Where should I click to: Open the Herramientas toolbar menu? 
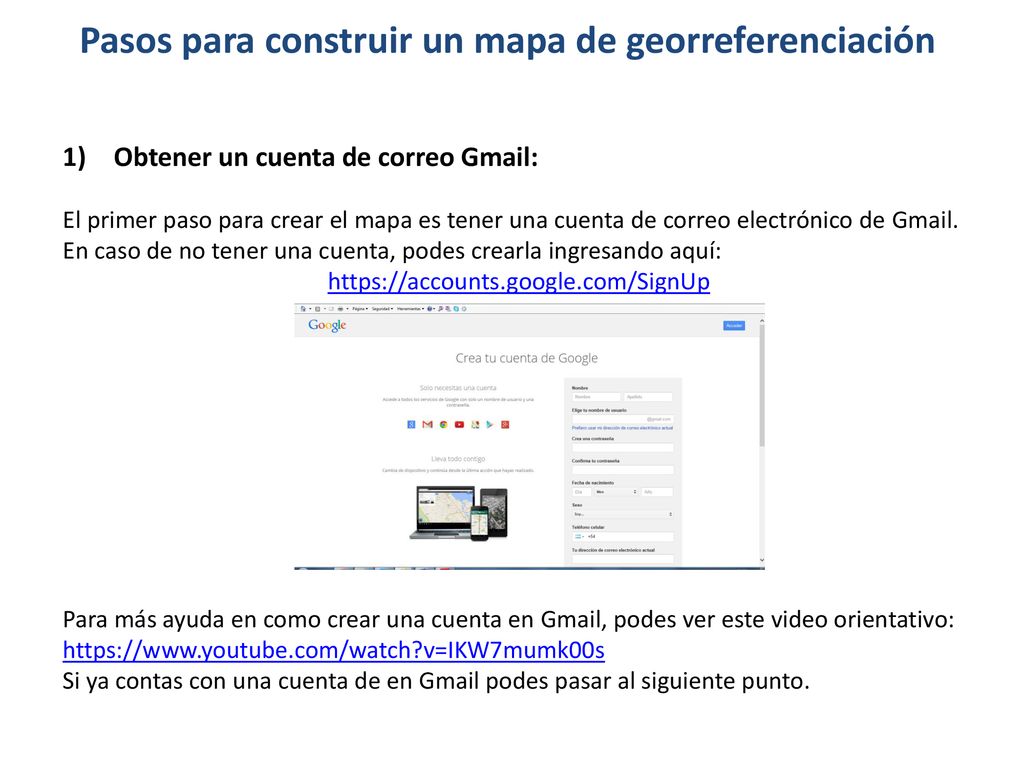(411, 309)
